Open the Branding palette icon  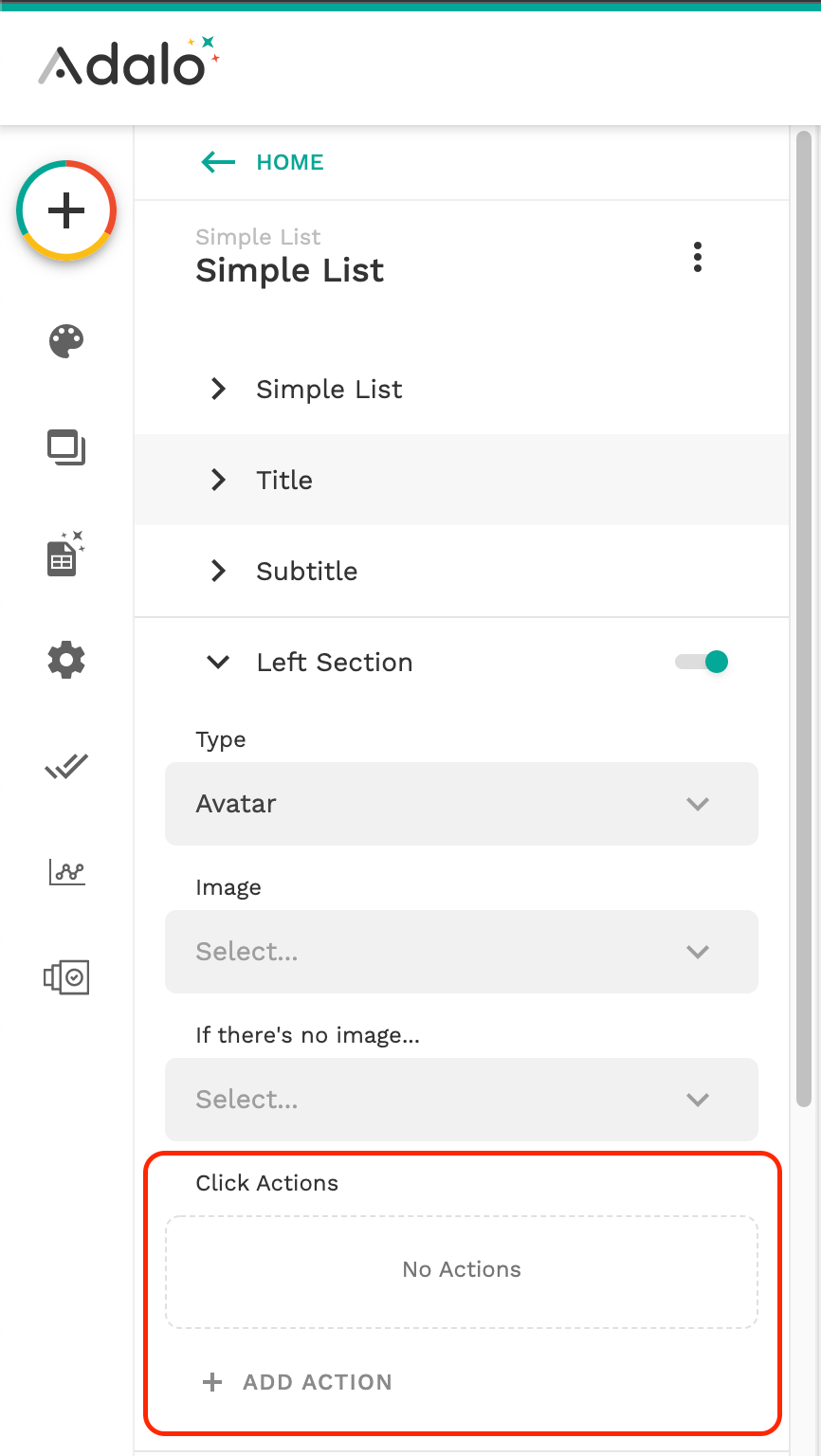(x=66, y=341)
